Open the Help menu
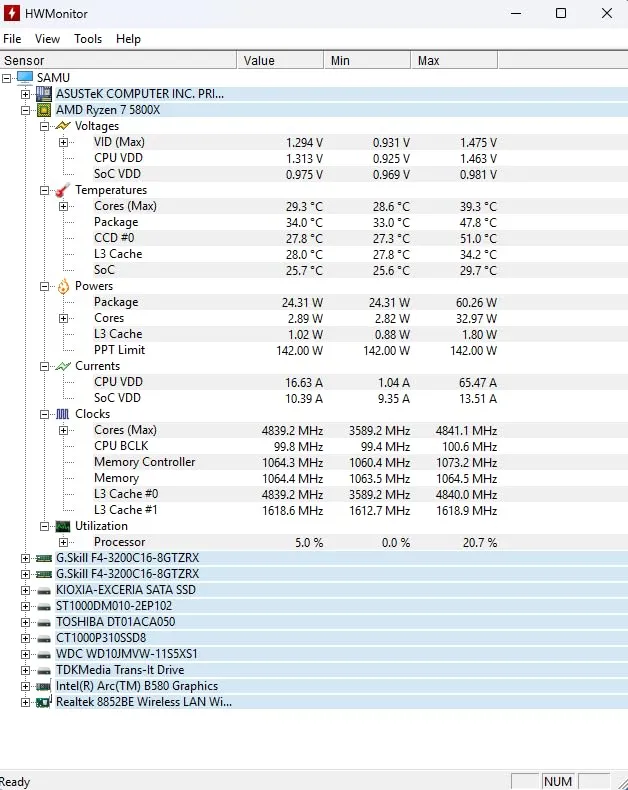628x790 pixels. click(x=128, y=39)
